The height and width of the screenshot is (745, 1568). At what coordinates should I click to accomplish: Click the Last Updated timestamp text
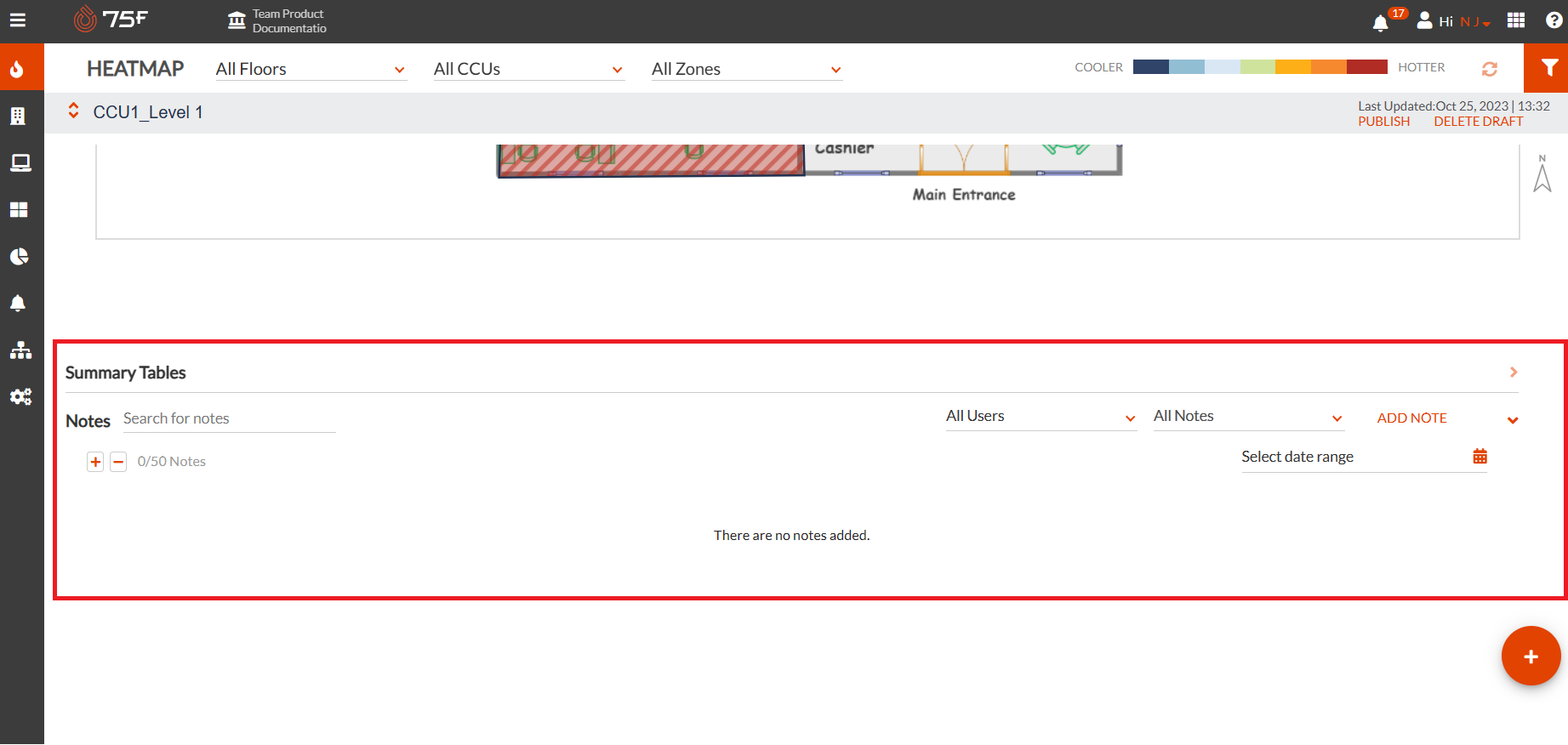1453,106
